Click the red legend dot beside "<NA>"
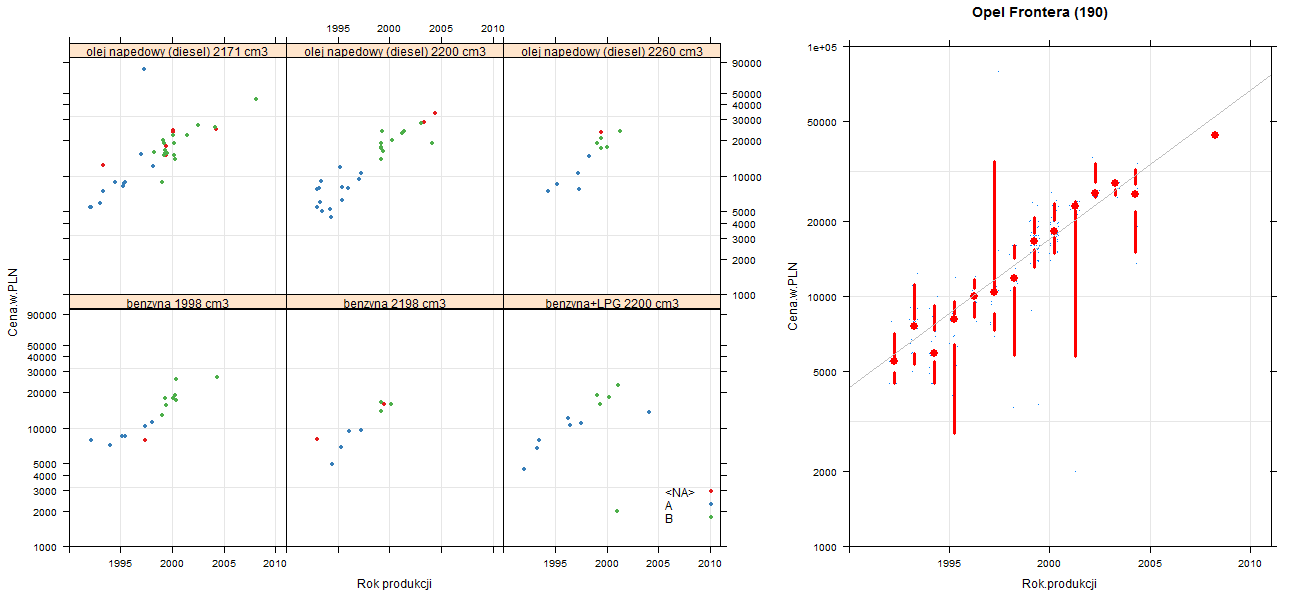The image size is (1300, 600). [x=711, y=491]
